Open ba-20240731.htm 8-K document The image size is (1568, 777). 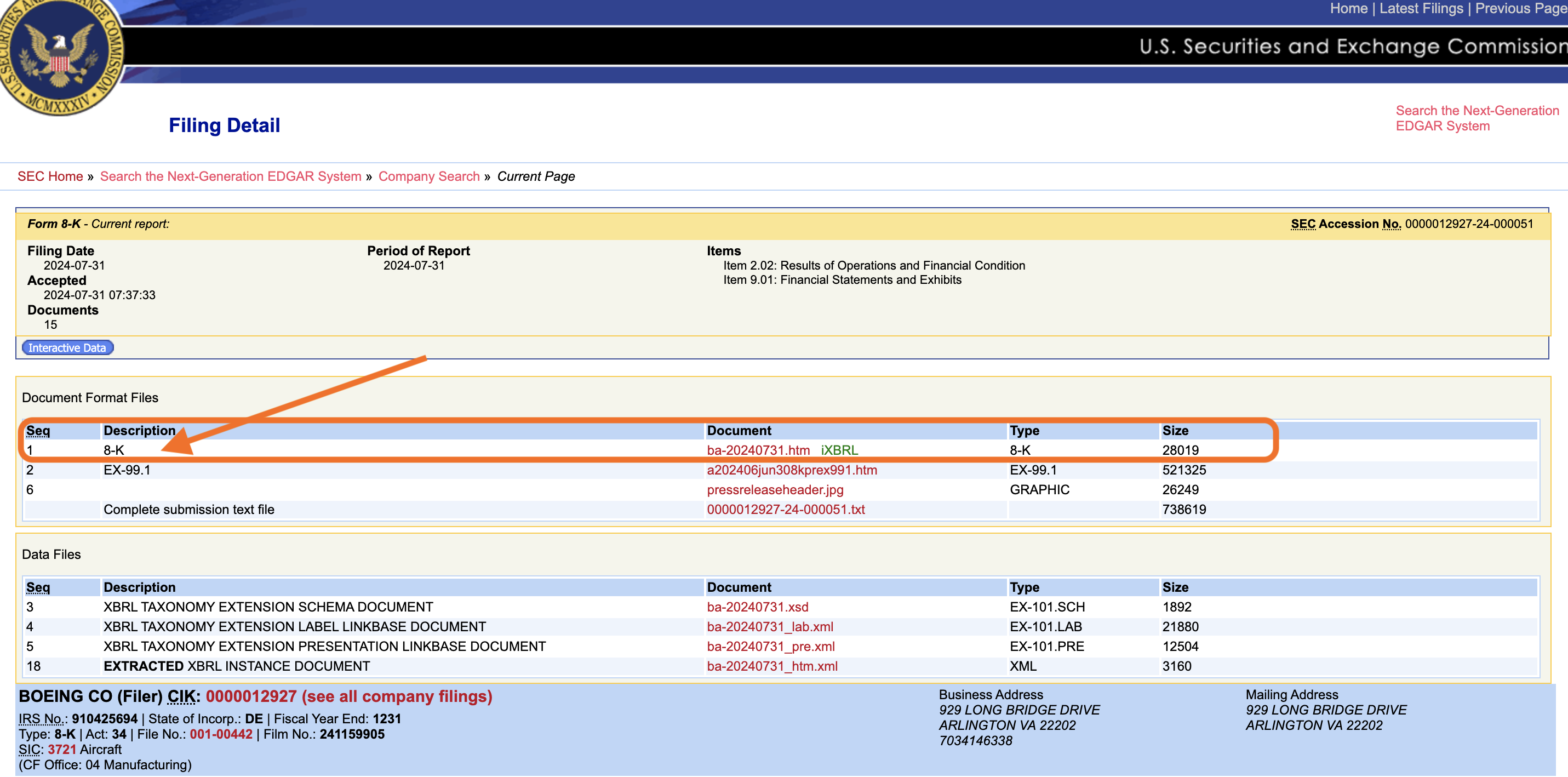coord(758,450)
